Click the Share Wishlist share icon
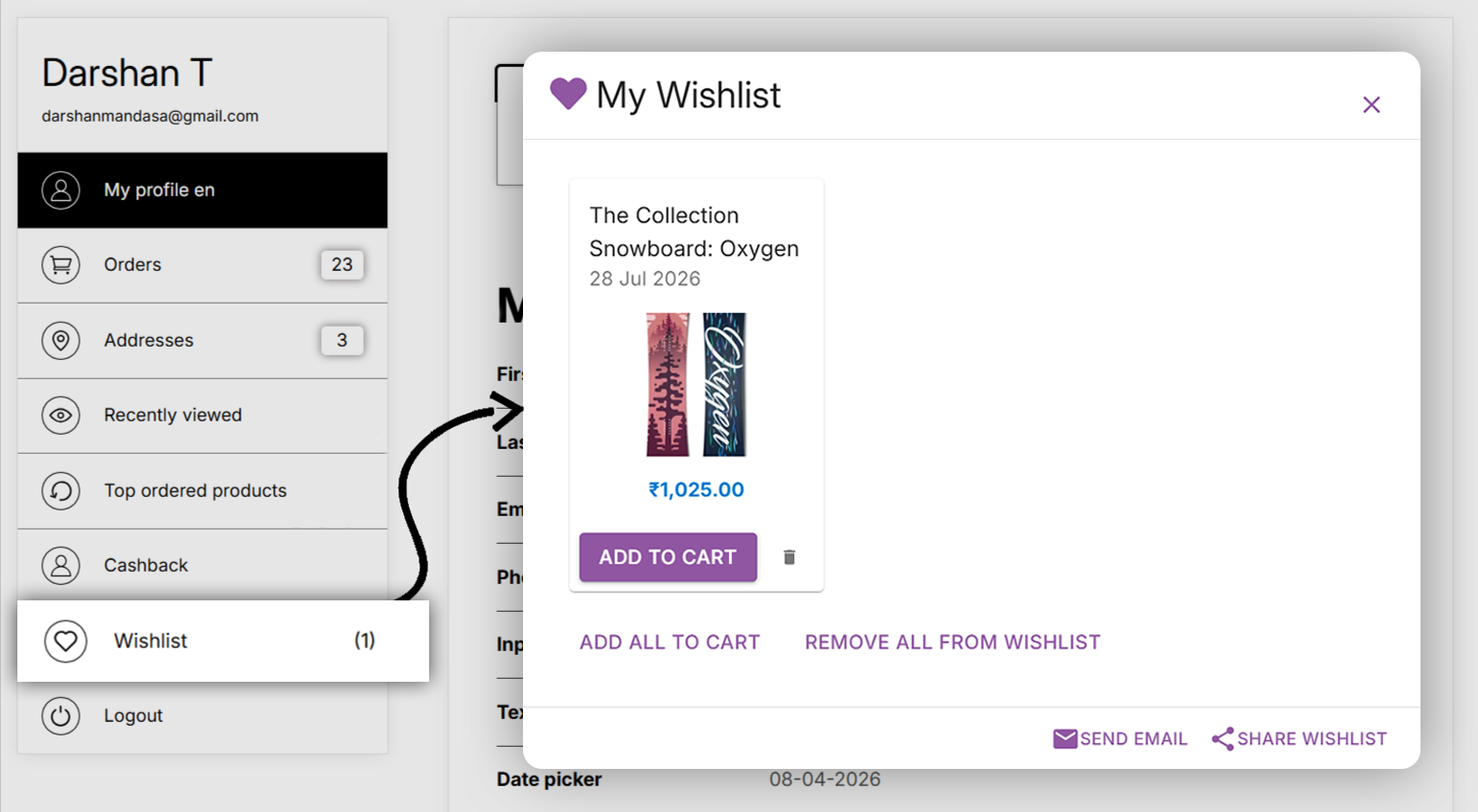 tap(1222, 738)
